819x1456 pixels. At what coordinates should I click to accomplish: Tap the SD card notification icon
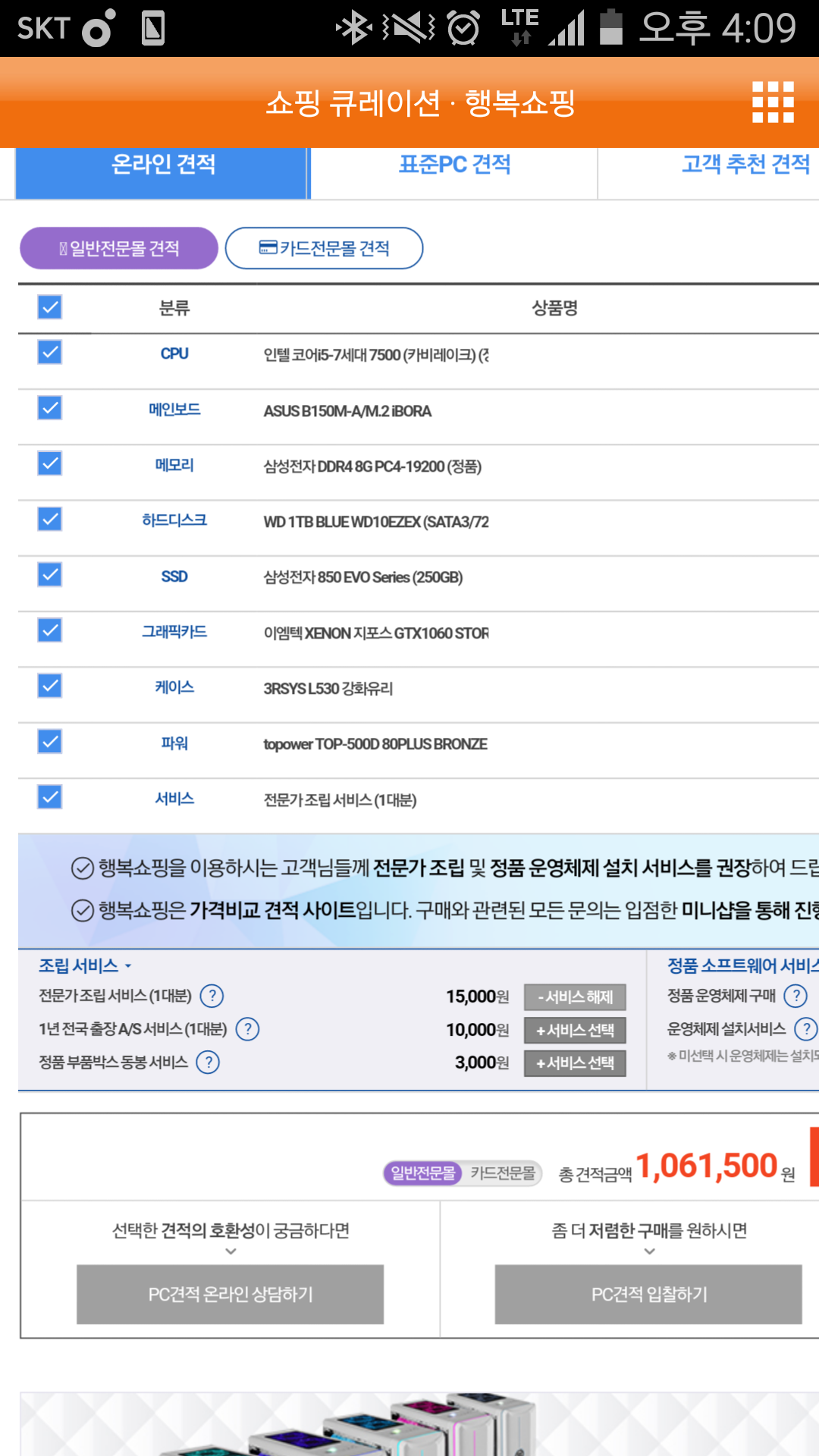(153, 29)
